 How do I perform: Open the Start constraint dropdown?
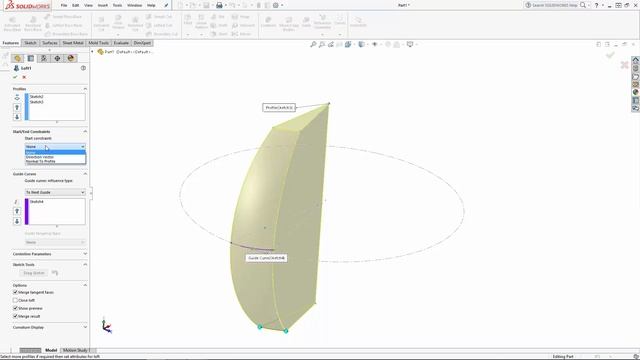[55, 147]
